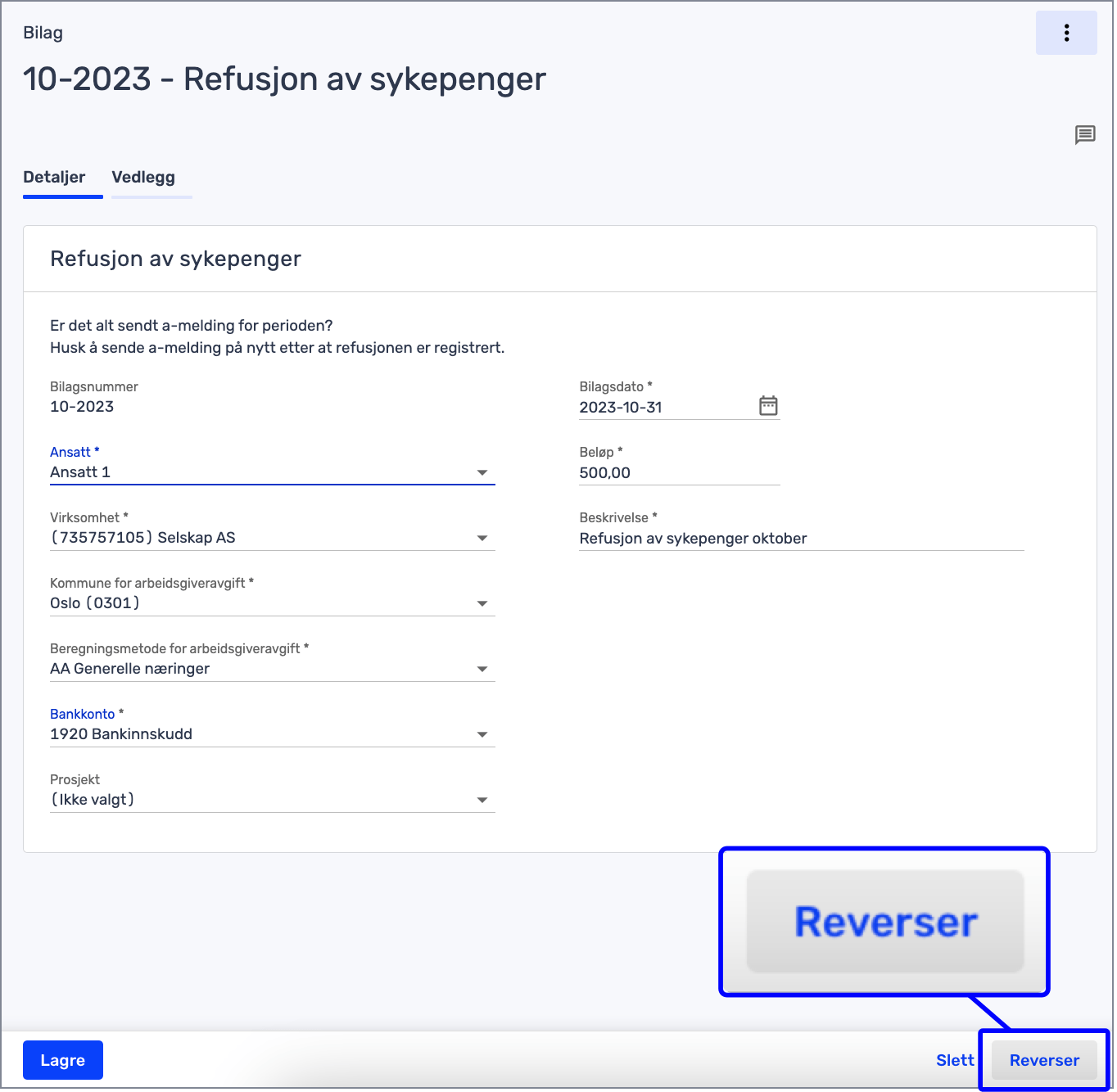This screenshot has height=1092, width=1117.
Task: Expand the Kommune for arbeidsgiveravgift dropdown
Action: click(482, 603)
